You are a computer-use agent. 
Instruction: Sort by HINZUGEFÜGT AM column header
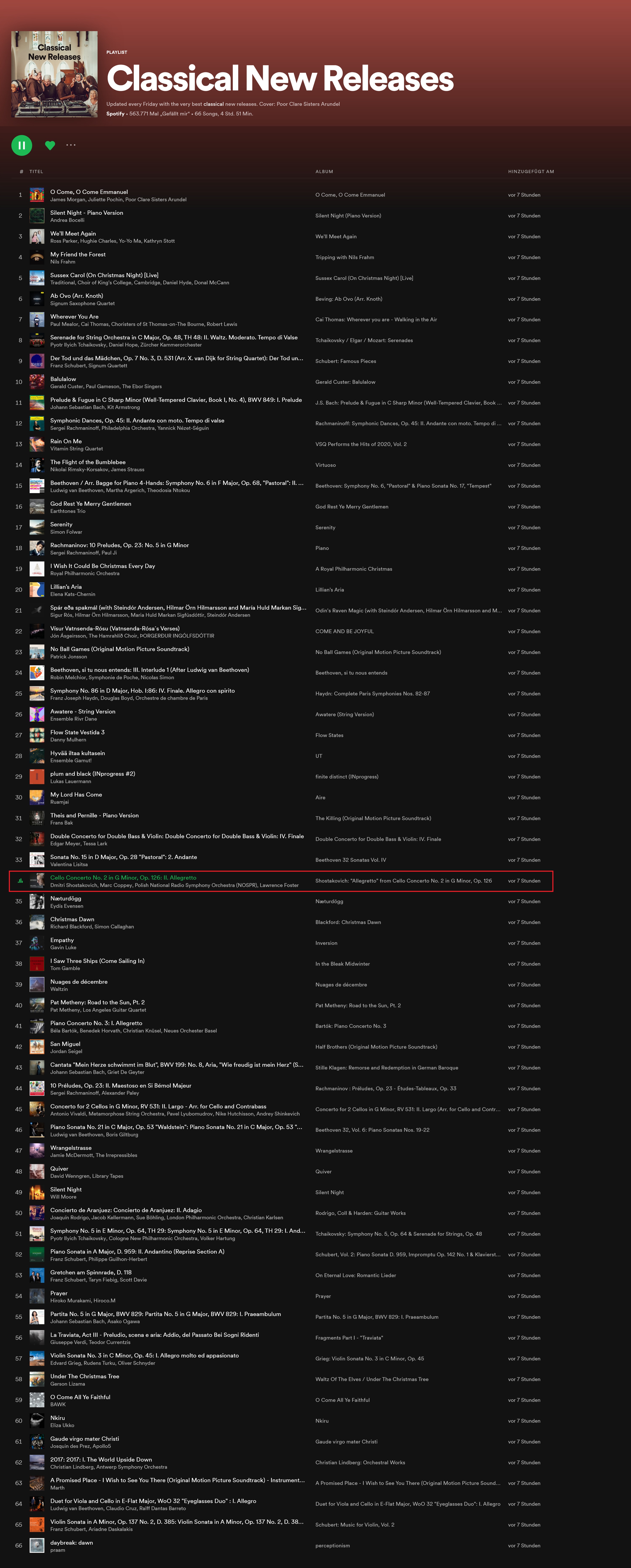click(x=531, y=172)
